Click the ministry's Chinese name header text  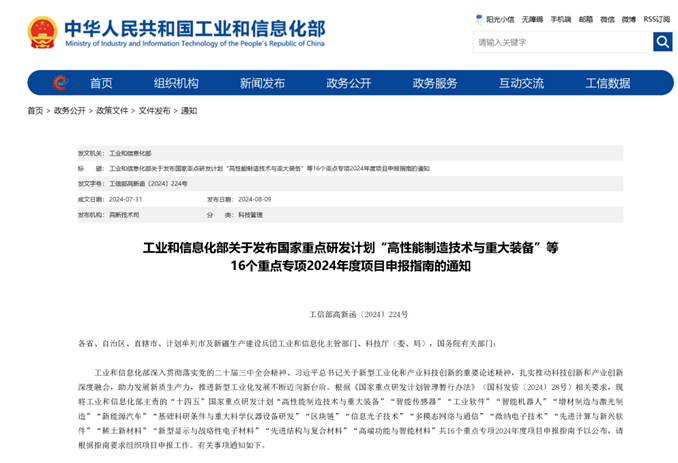(195, 29)
